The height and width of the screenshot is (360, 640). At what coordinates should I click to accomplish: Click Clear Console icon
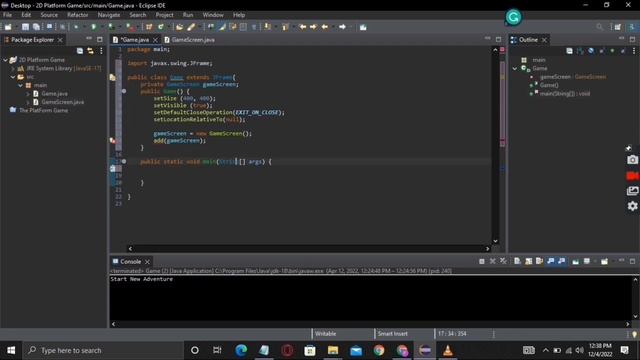(x=517, y=261)
